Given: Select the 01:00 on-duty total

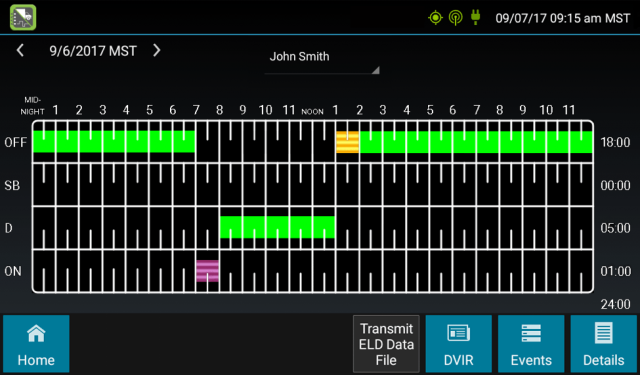Looking at the screenshot, I should [x=616, y=271].
